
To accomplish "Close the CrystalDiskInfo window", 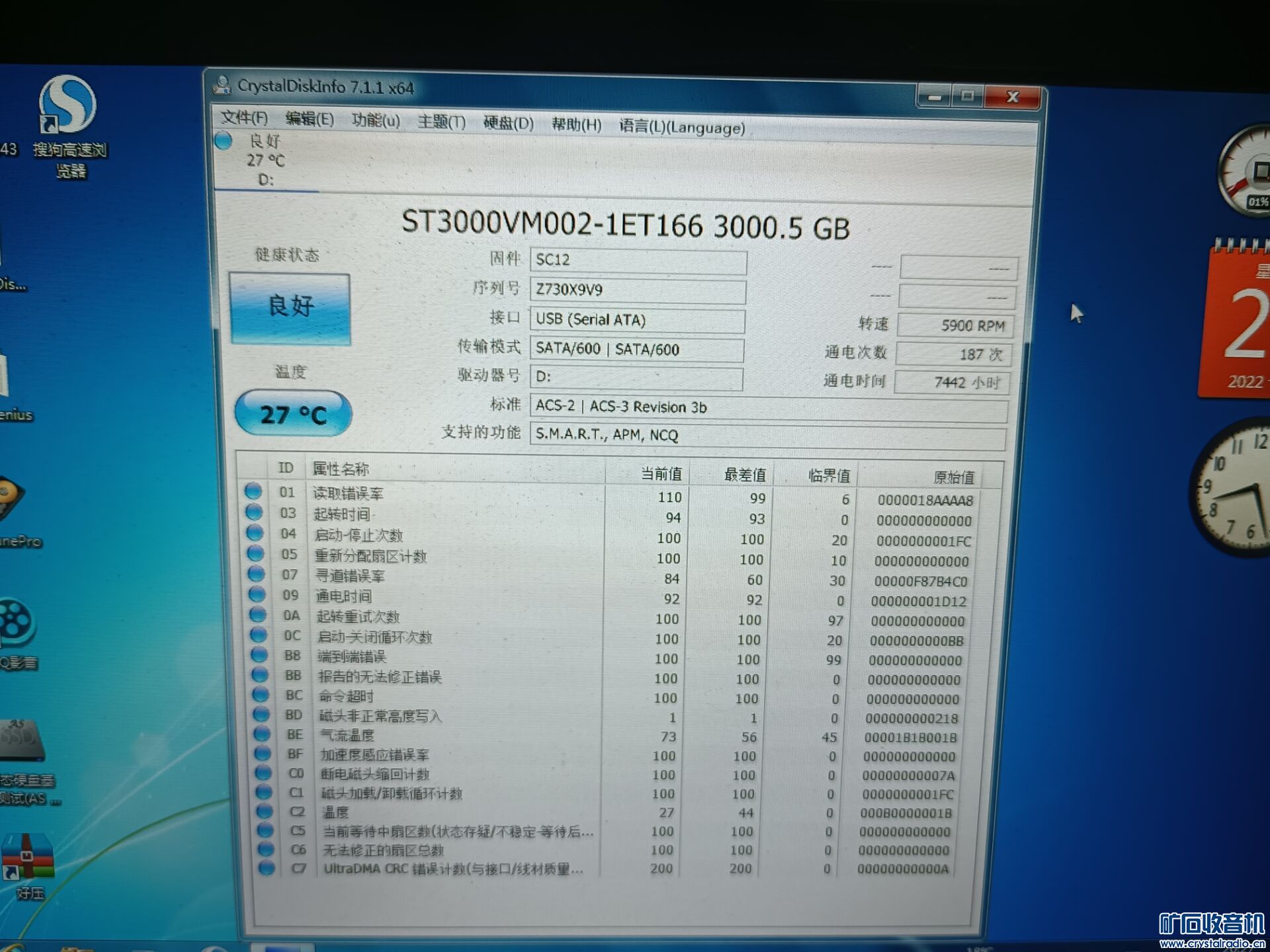I will coord(1012,98).
